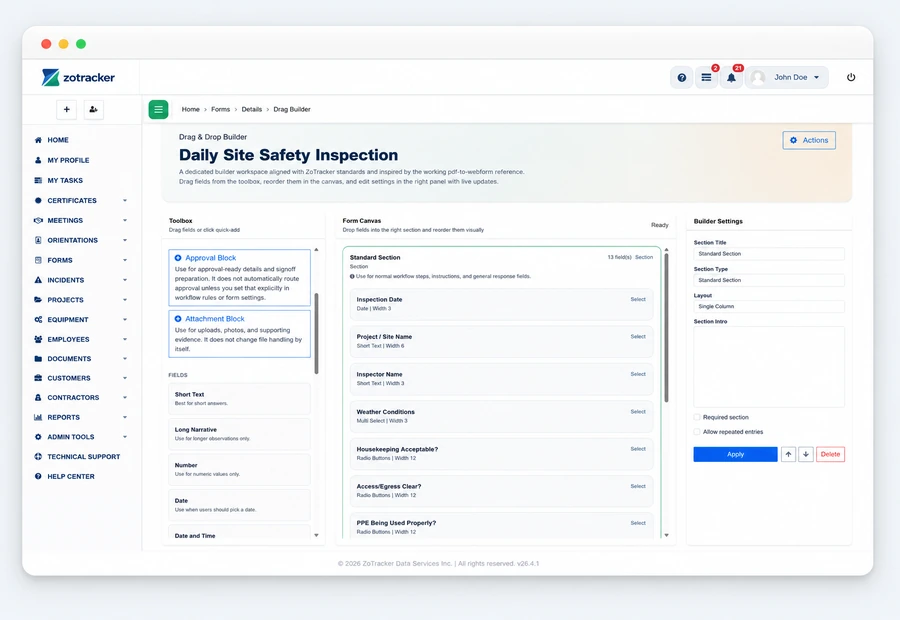This screenshot has width=900, height=620.
Task: Expand the Forms menu chevron
Action: [125, 260]
